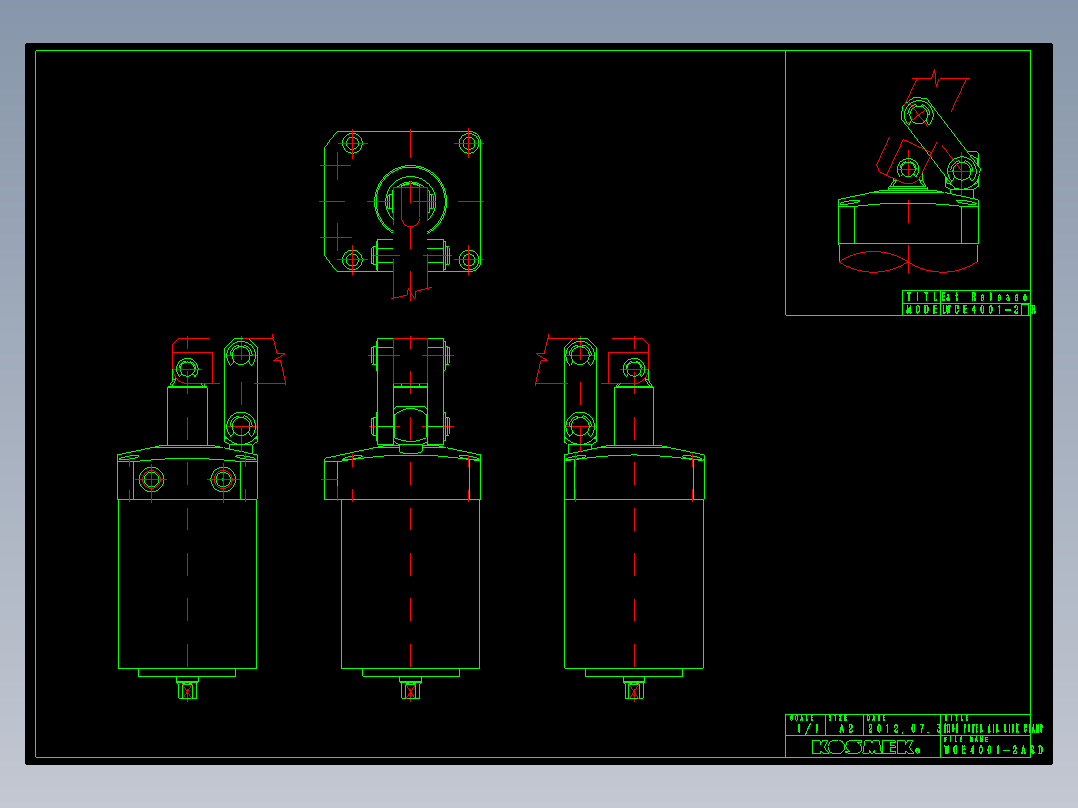Select the size value 'A2'
Screen dimensions: 1078x808
point(846,729)
